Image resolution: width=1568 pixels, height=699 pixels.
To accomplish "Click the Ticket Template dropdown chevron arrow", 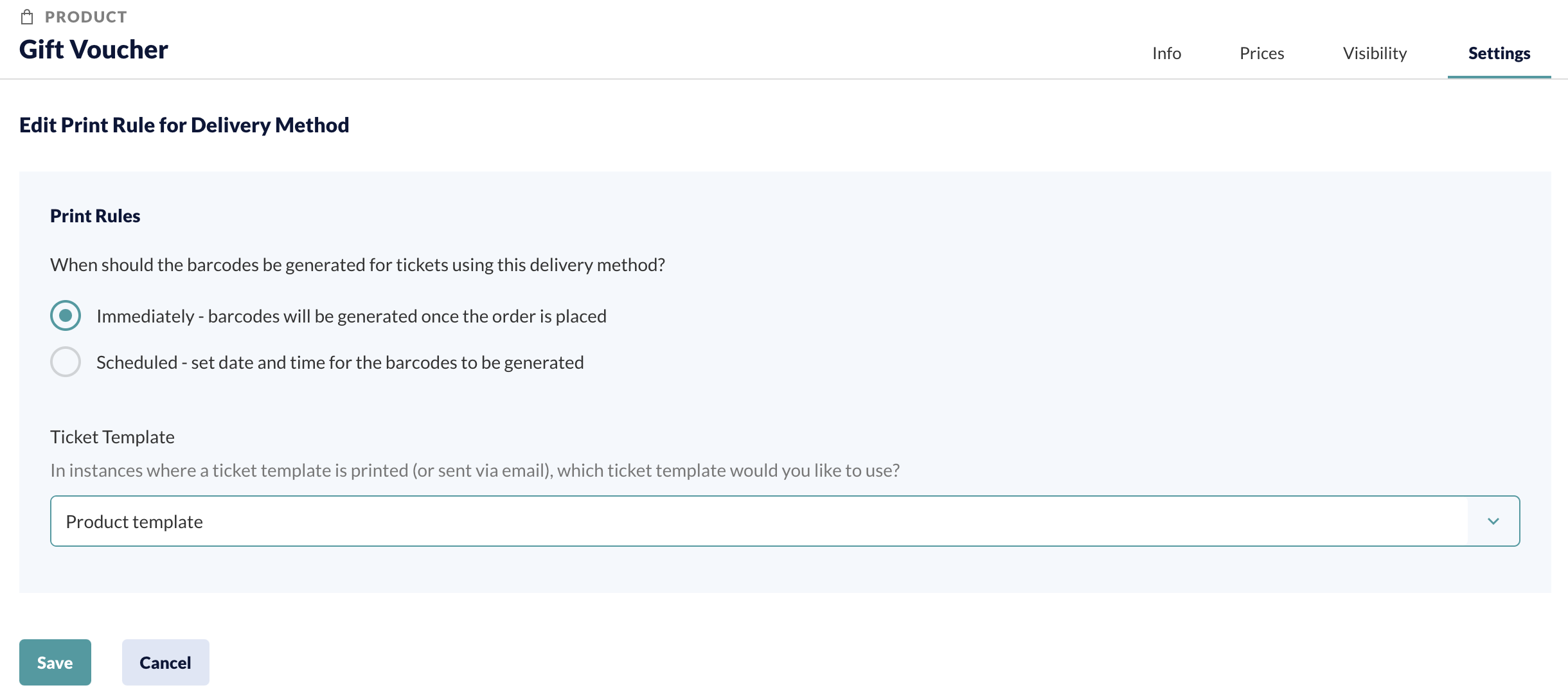I will click(1493, 521).
